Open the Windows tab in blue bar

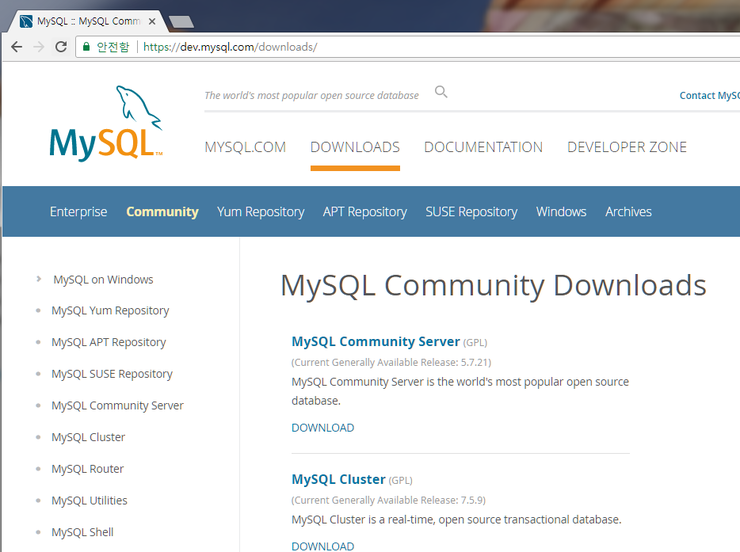561,212
